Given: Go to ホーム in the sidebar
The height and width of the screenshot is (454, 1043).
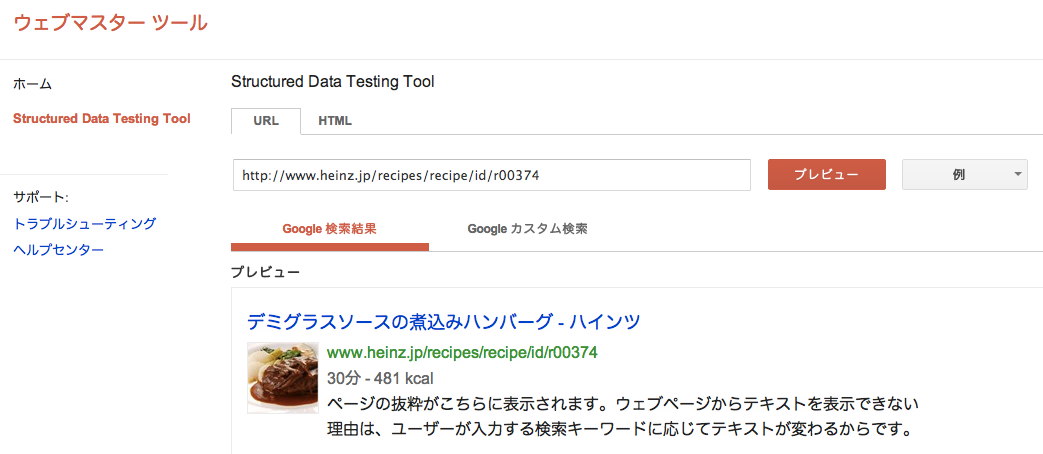Looking at the screenshot, I should point(33,84).
